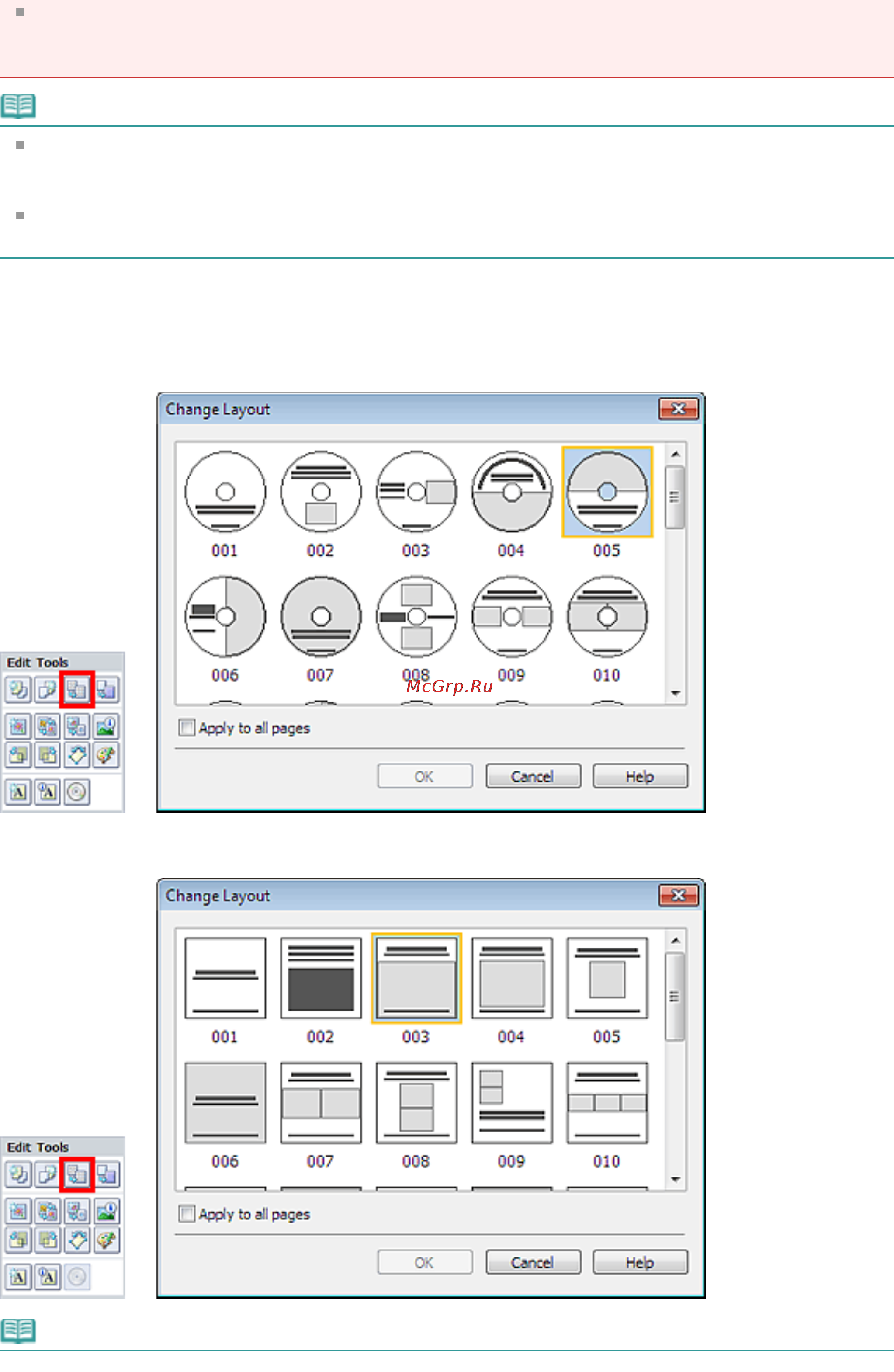Open Change Layout tool beside disc layout dialog
The image size is (894, 1372).
pyautogui.click(x=76, y=689)
